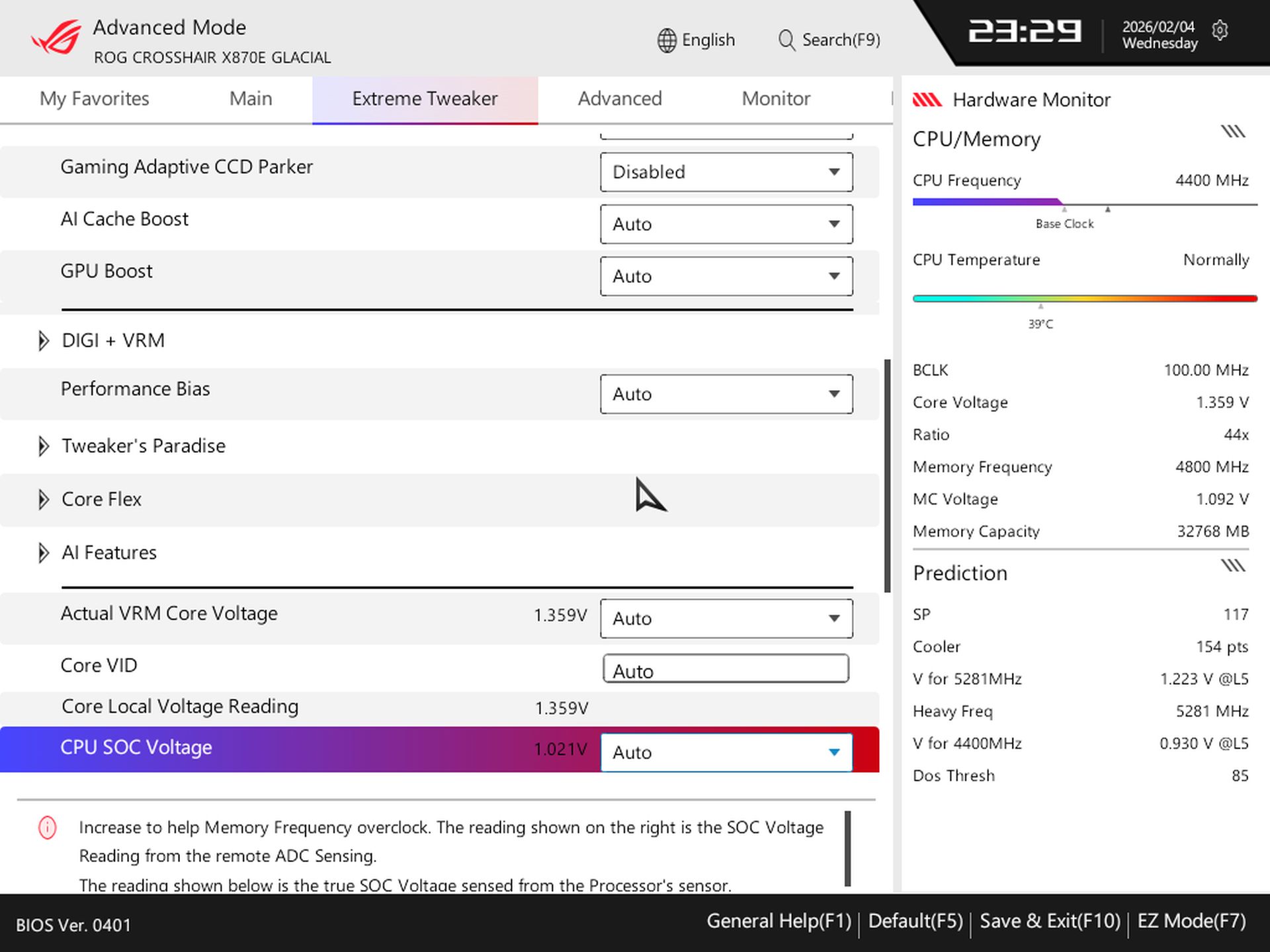The height and width of the screenshot is (952, 1270).
Task: Switch to the Monitor tab
Action: [x=775, y=99]
